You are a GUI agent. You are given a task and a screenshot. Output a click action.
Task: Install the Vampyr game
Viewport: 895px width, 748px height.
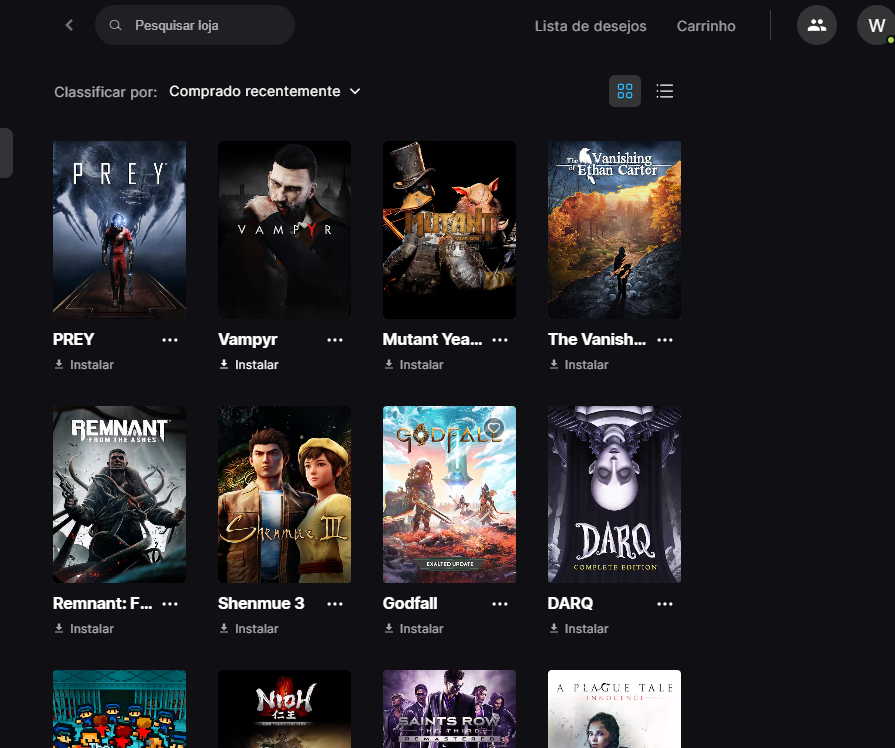tap(249, 365)
